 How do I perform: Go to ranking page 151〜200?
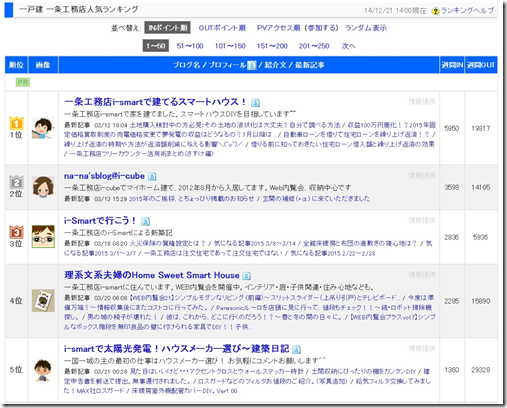coord(272,46)
